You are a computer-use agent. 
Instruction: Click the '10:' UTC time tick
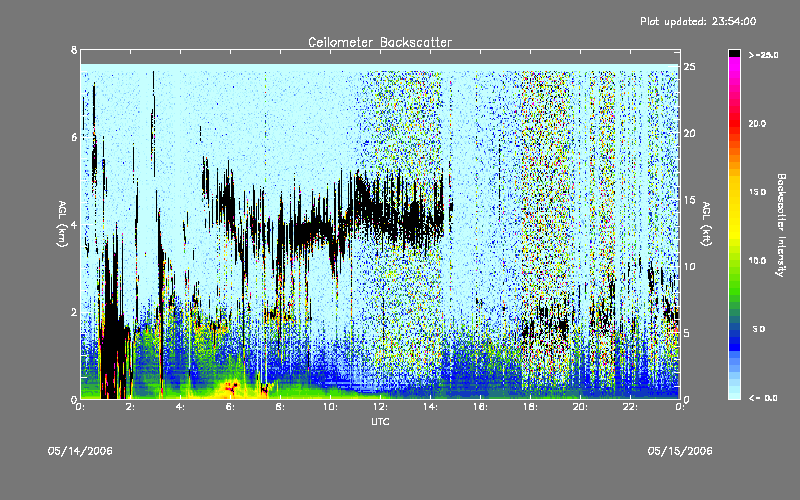[330, 407]
